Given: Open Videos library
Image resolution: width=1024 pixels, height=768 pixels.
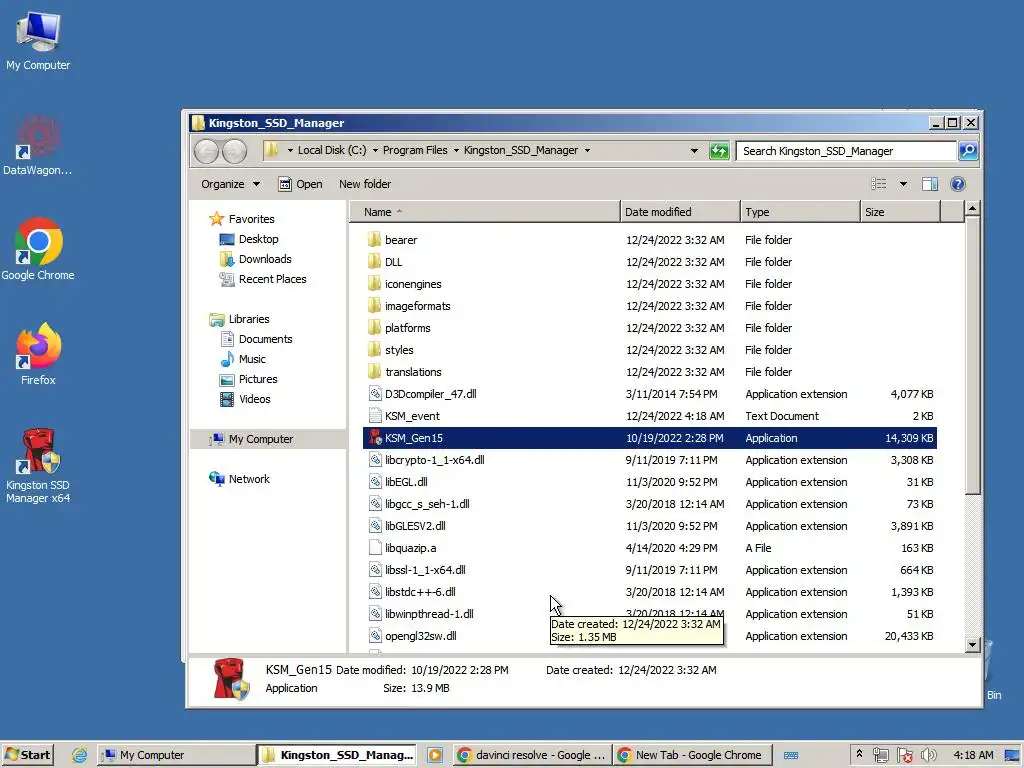Looking at the screenshot, I should (x=254, y=400).
